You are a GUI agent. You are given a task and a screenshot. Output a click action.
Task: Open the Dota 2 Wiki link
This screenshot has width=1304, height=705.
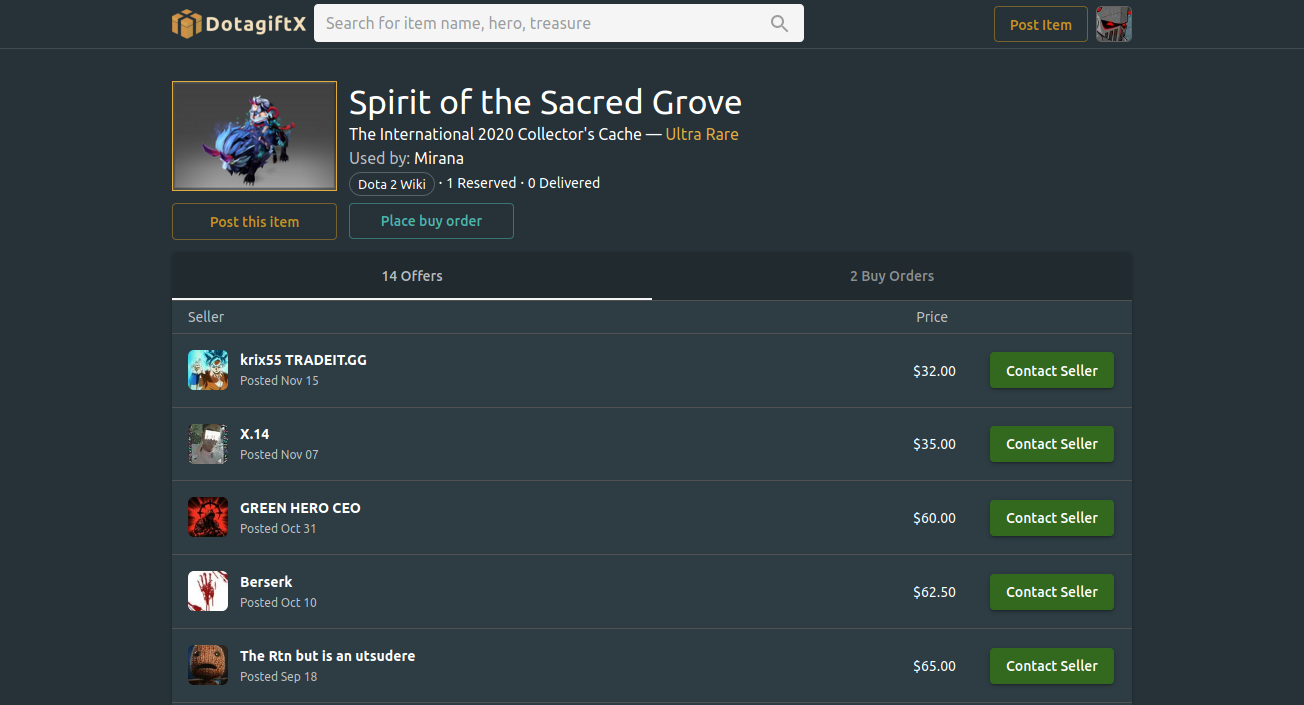click(392, 184)
